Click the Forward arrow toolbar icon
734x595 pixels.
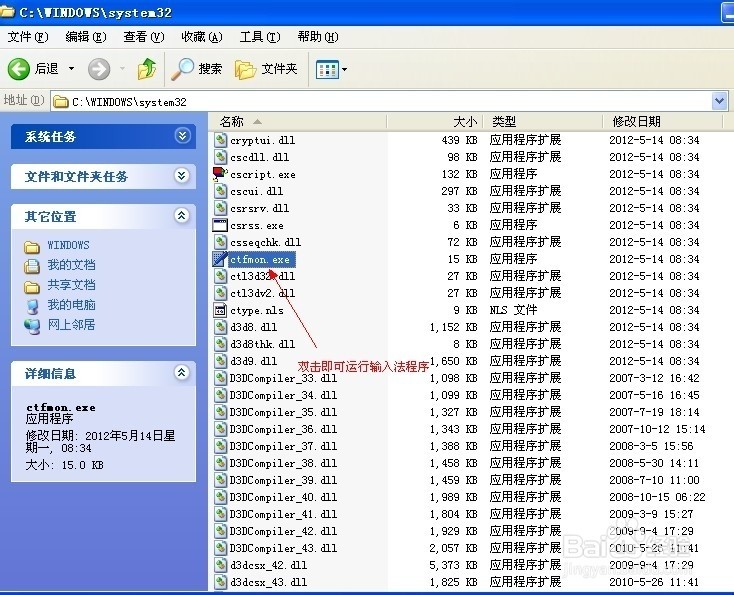click(99, 69)
